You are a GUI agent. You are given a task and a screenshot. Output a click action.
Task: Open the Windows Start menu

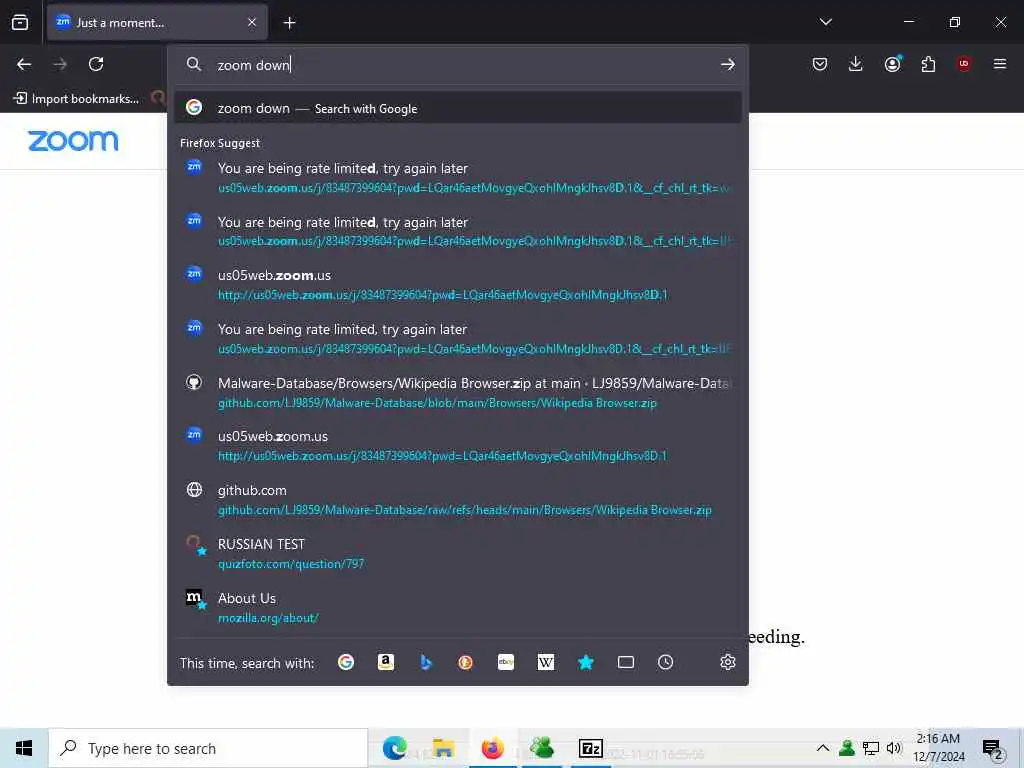tap(24, 748)
